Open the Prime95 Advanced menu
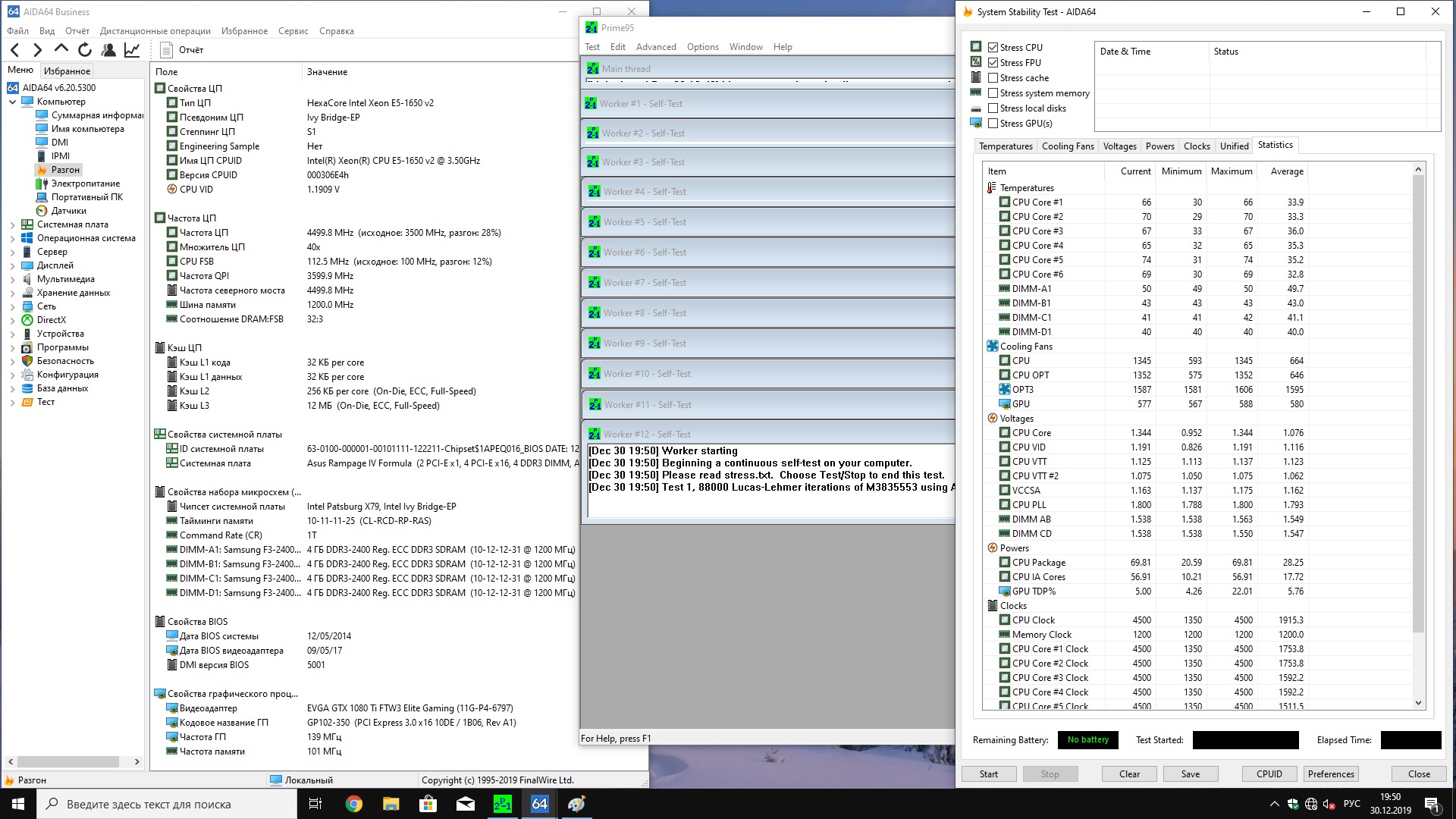1456x819 pixels. pyautogui.click(x=655, y=47)
